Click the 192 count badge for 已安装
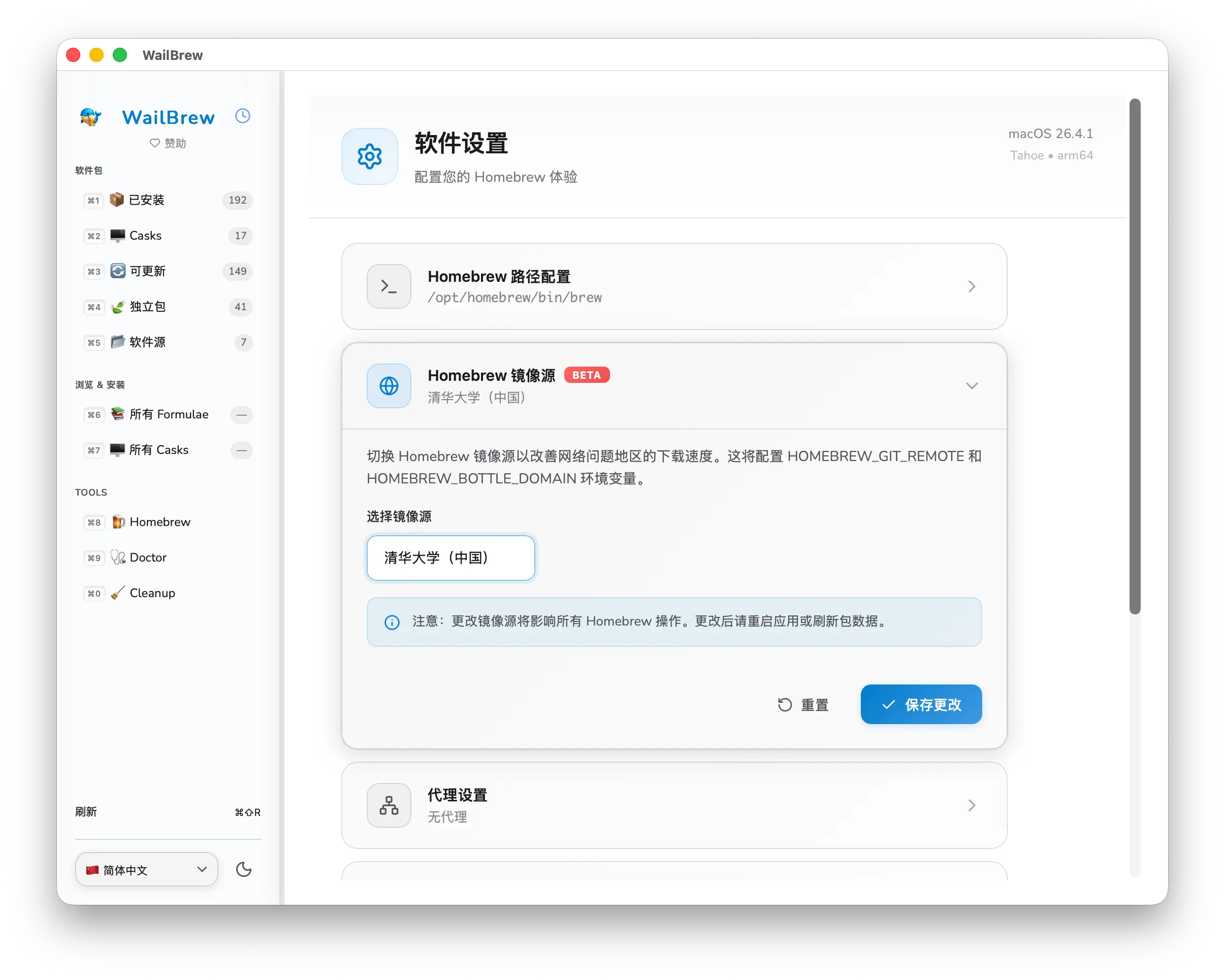 238,200
